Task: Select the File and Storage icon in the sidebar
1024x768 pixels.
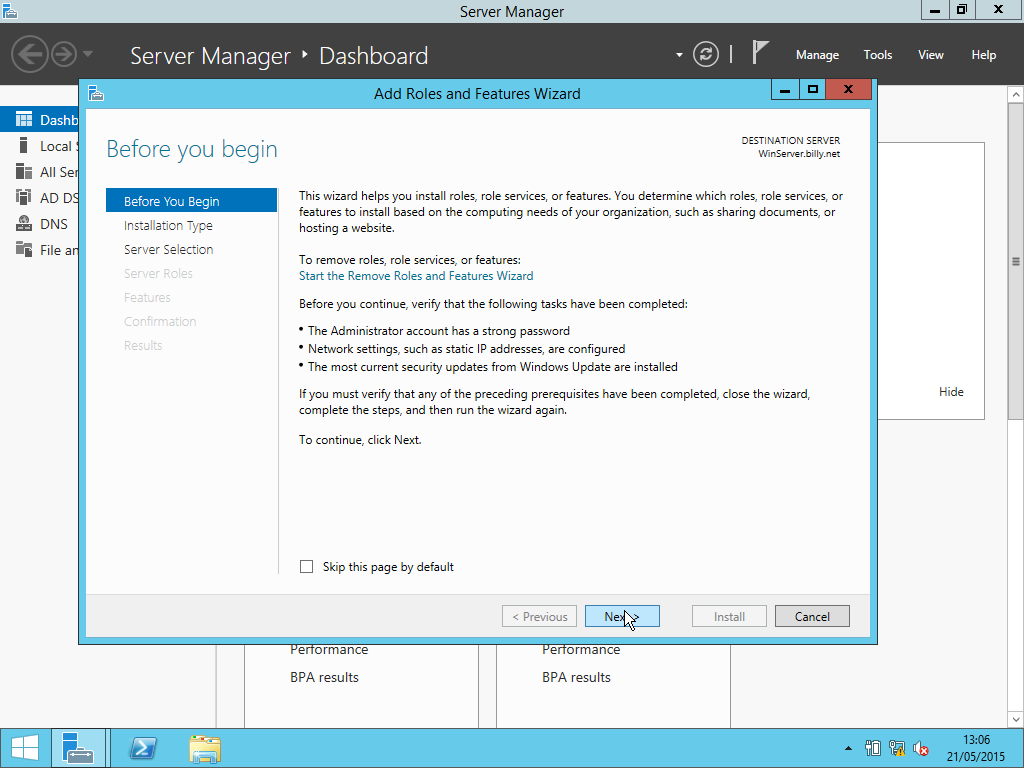Action: (x=24, y=249)
